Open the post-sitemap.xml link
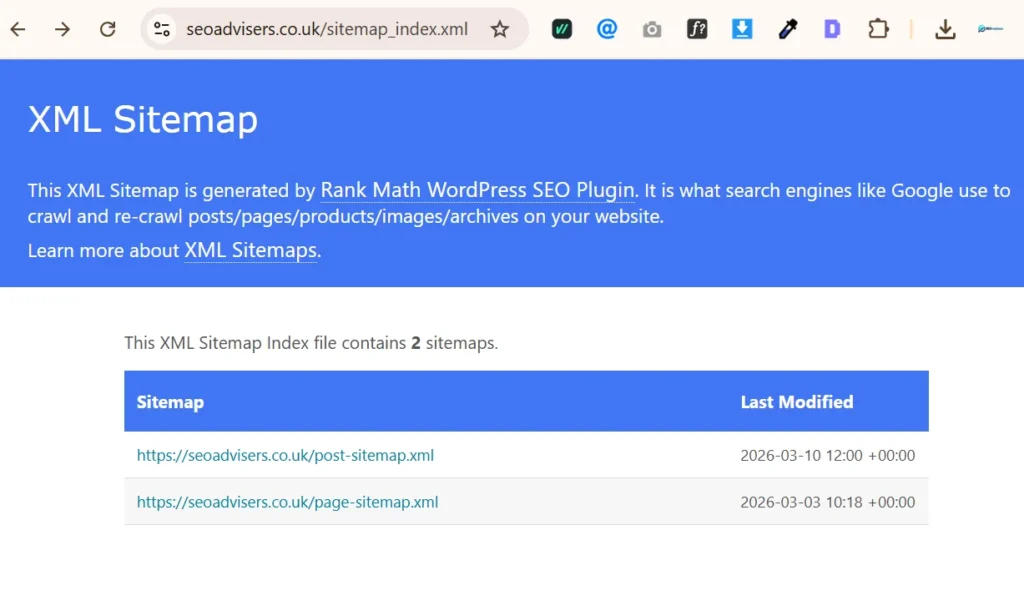This screenshot has width=1024, height=601. (285, 455)
